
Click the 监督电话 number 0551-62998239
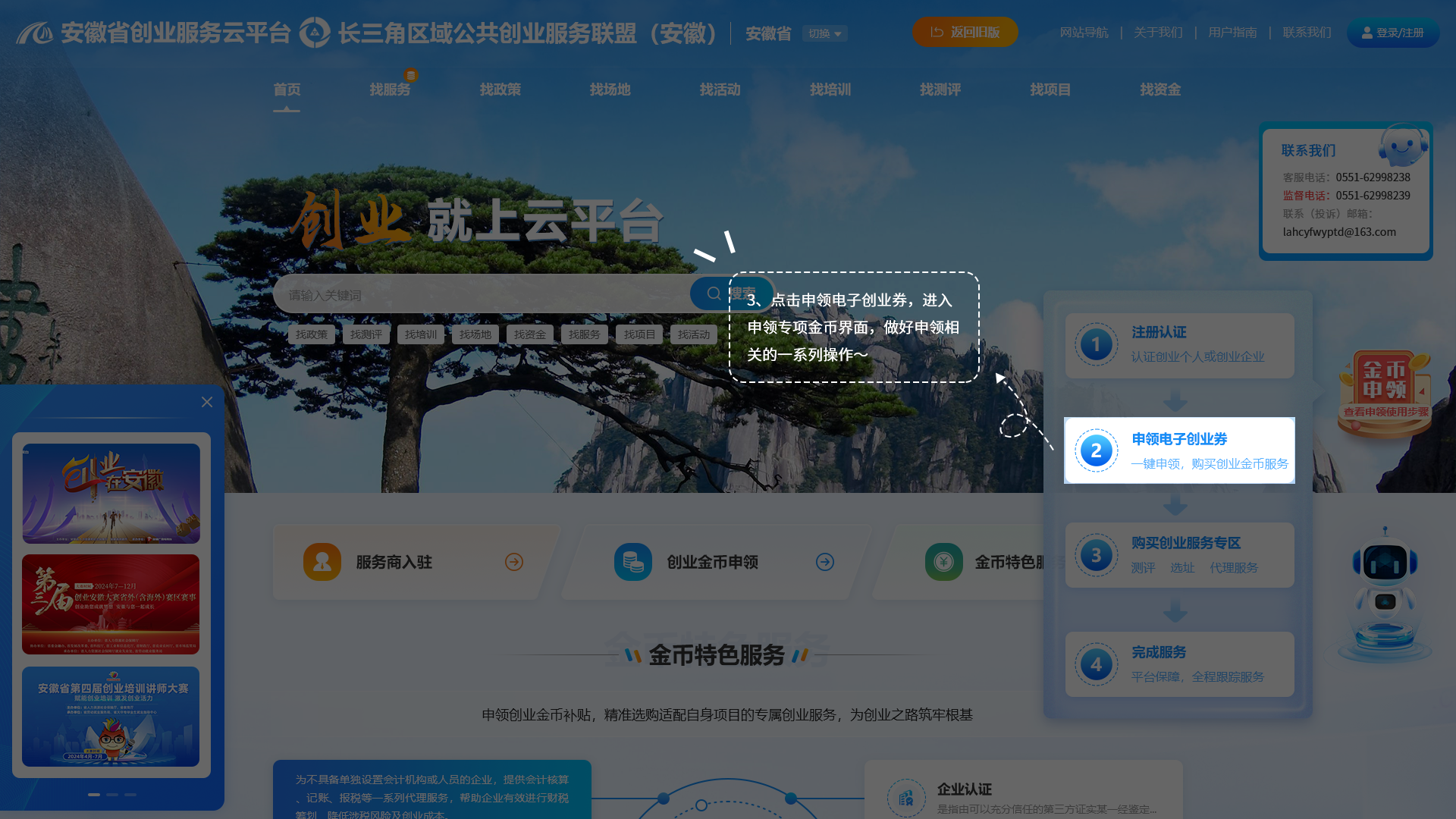1373,196
